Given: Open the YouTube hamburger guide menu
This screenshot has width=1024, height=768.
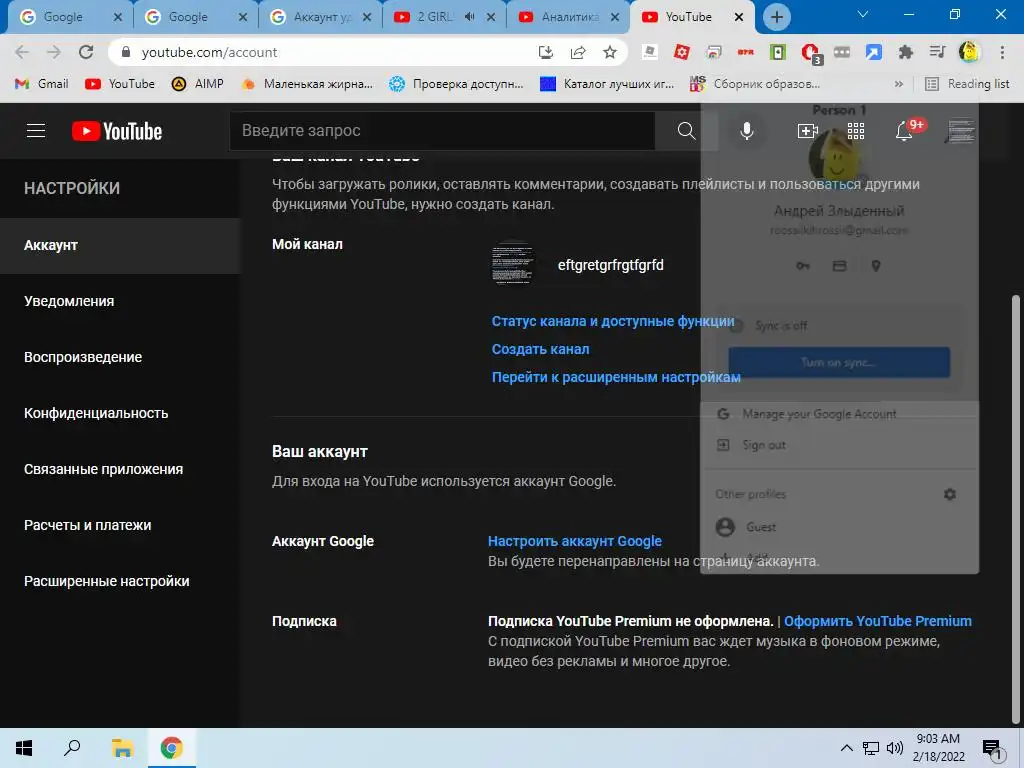Looking at the screenshot, I should coord(36,131).
